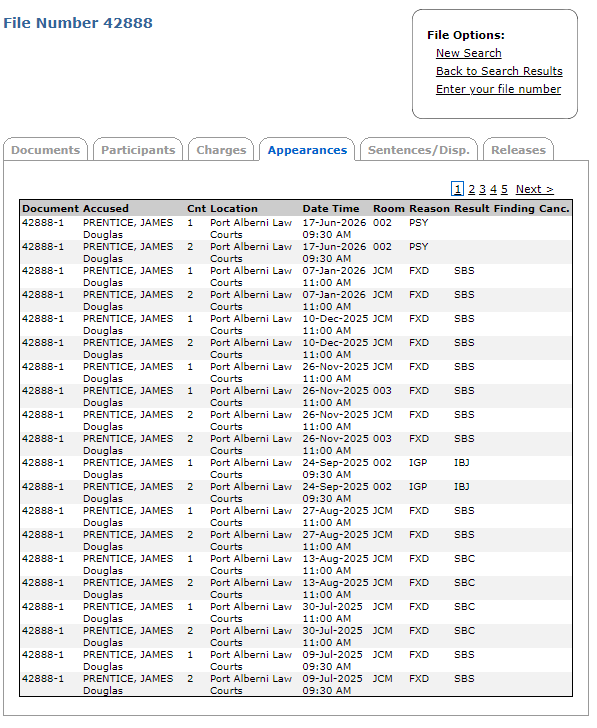Open the Documents tab
Screen dimensions: 597x728
45,150
